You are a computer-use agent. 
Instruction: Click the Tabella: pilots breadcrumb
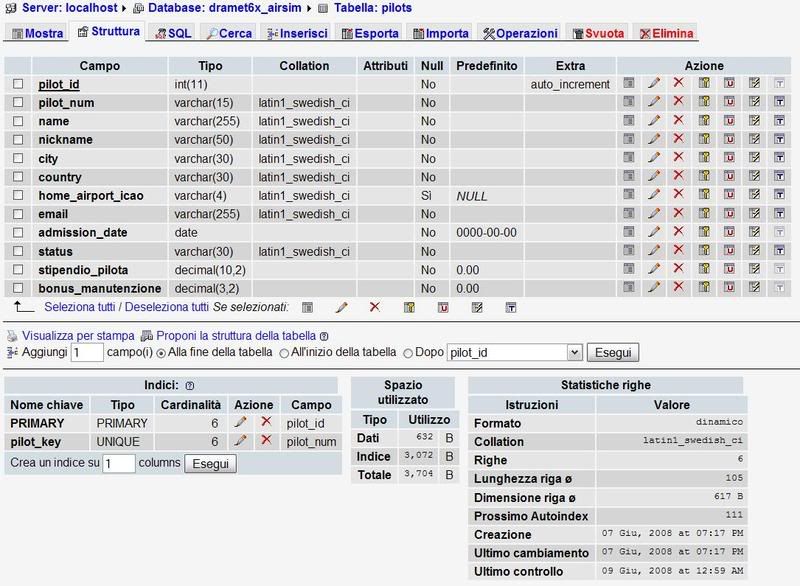click(372, 8)
